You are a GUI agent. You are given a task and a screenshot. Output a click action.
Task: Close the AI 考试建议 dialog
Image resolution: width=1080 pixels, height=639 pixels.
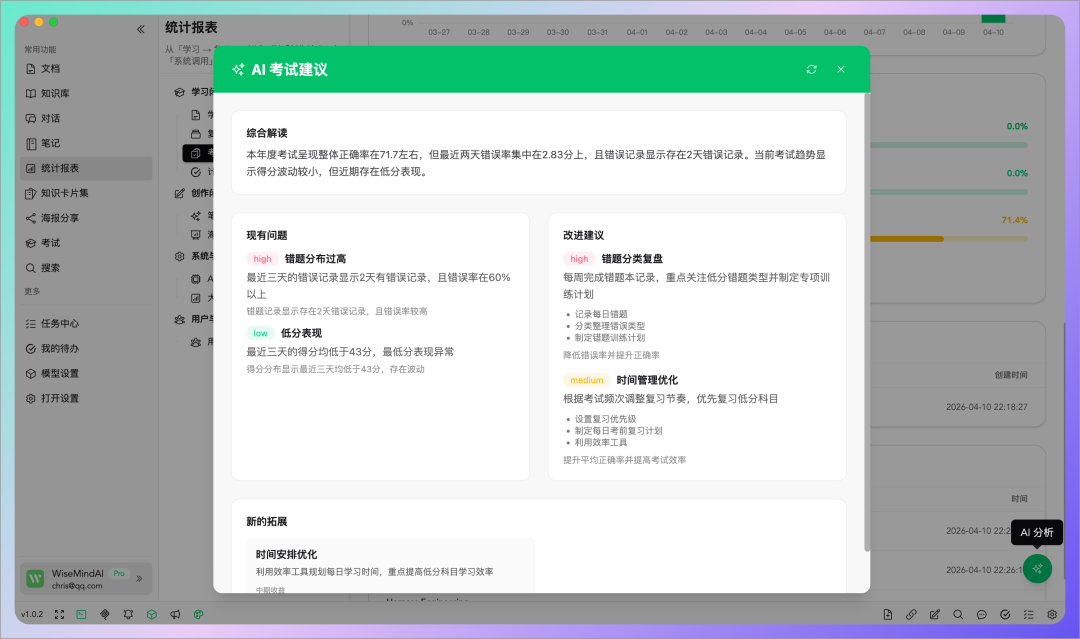841,70
